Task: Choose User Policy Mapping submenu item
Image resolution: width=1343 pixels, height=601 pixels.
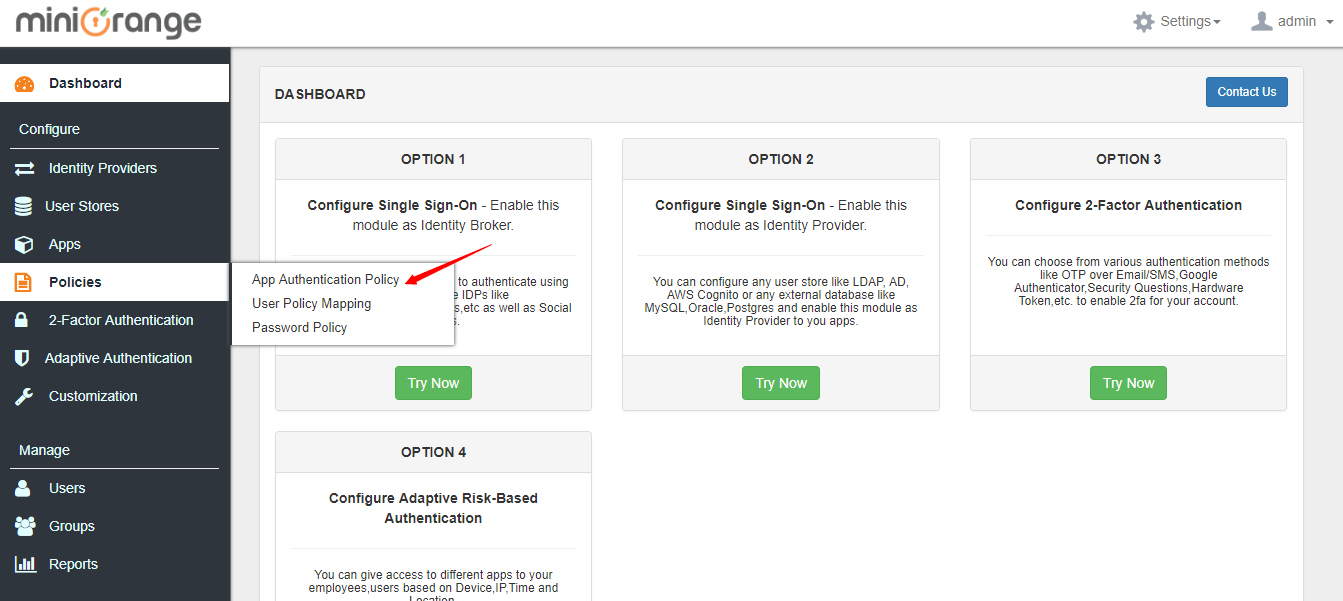Action: (311, 304)
